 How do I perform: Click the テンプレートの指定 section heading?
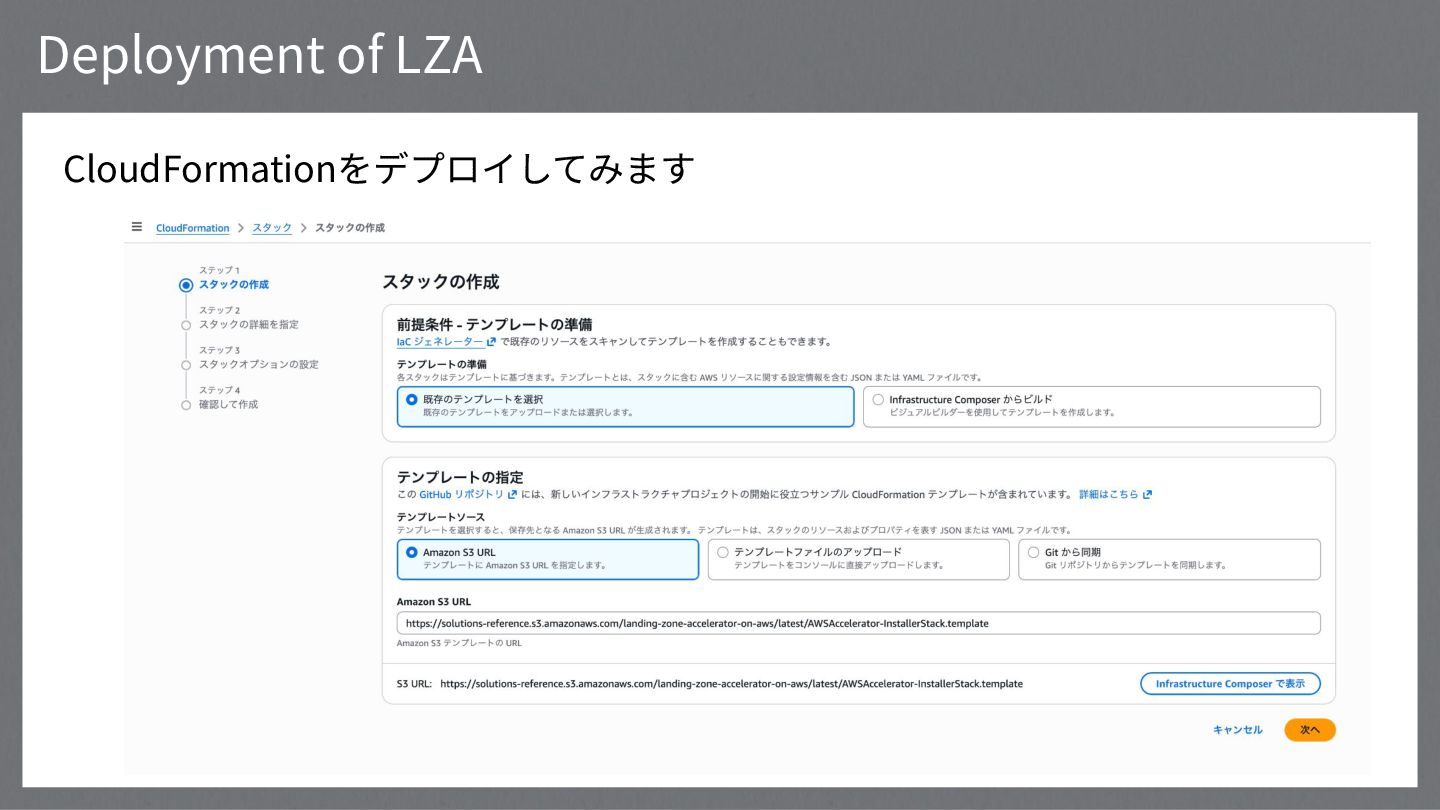[460, 477]
